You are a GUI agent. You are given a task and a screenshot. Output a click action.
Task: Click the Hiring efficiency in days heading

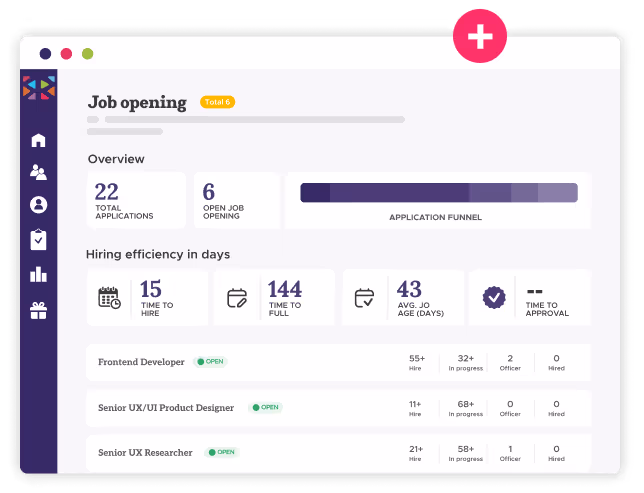coord(158,254)
